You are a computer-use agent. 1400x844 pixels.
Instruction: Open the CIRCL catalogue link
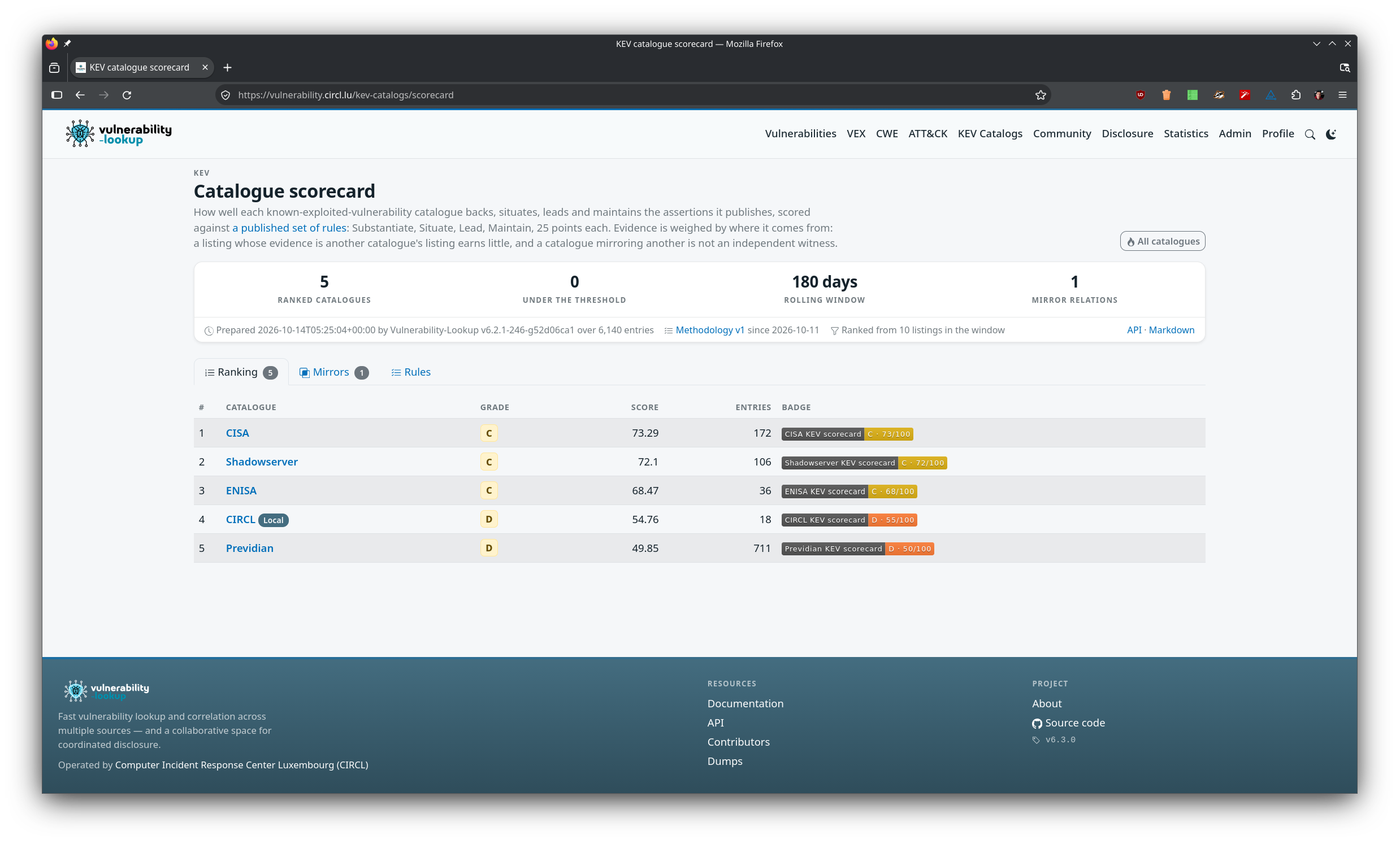tap(240, 519)
